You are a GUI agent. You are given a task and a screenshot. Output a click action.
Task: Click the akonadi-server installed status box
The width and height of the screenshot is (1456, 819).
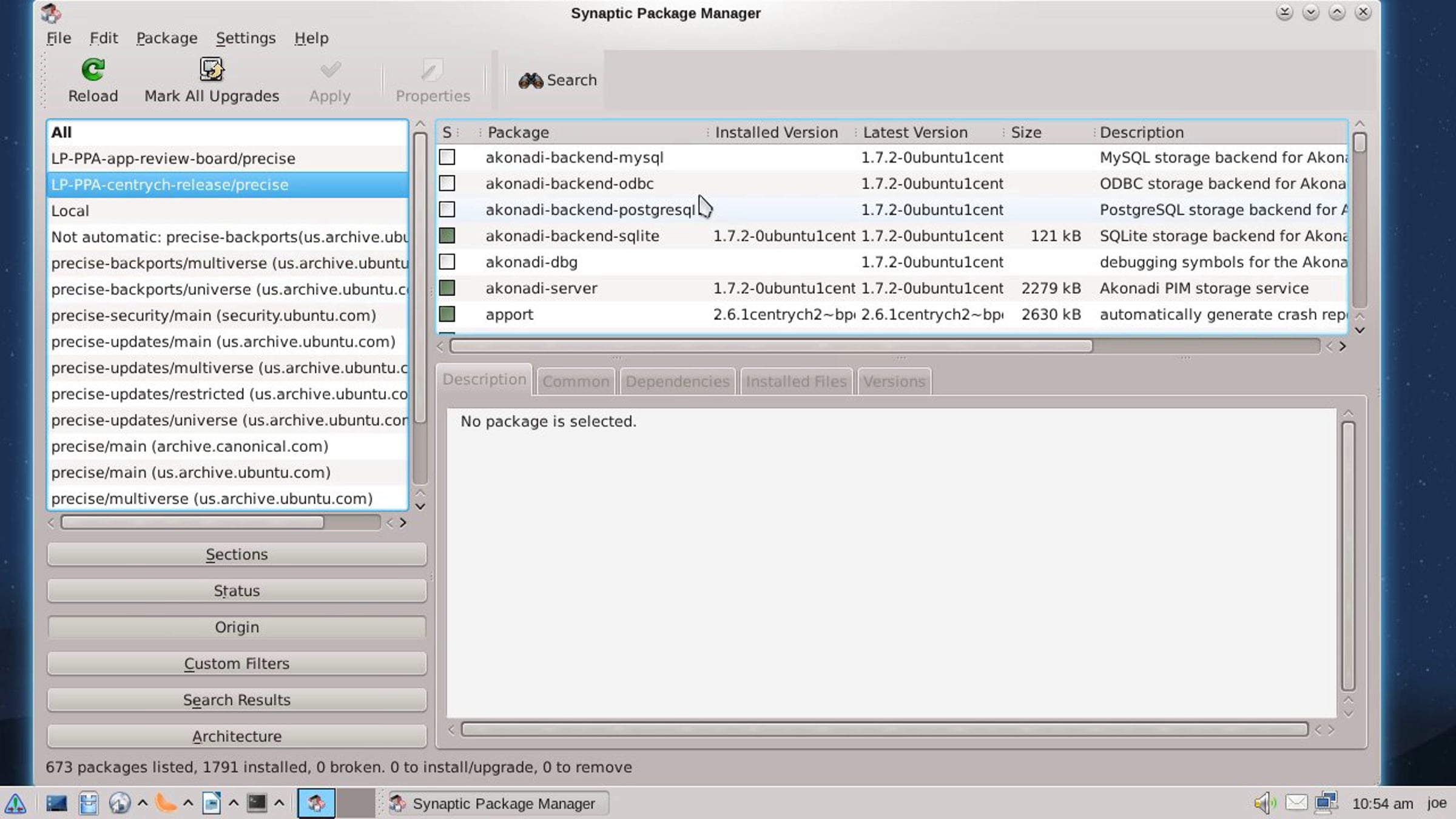[x=447, y=288]
